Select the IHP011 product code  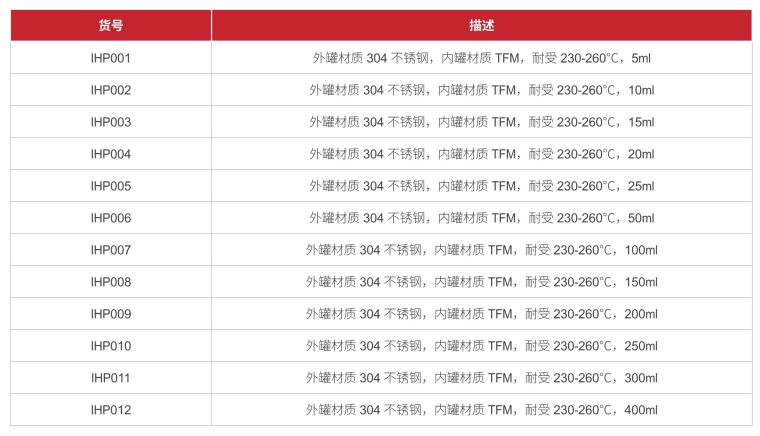(x=110, y=378)
